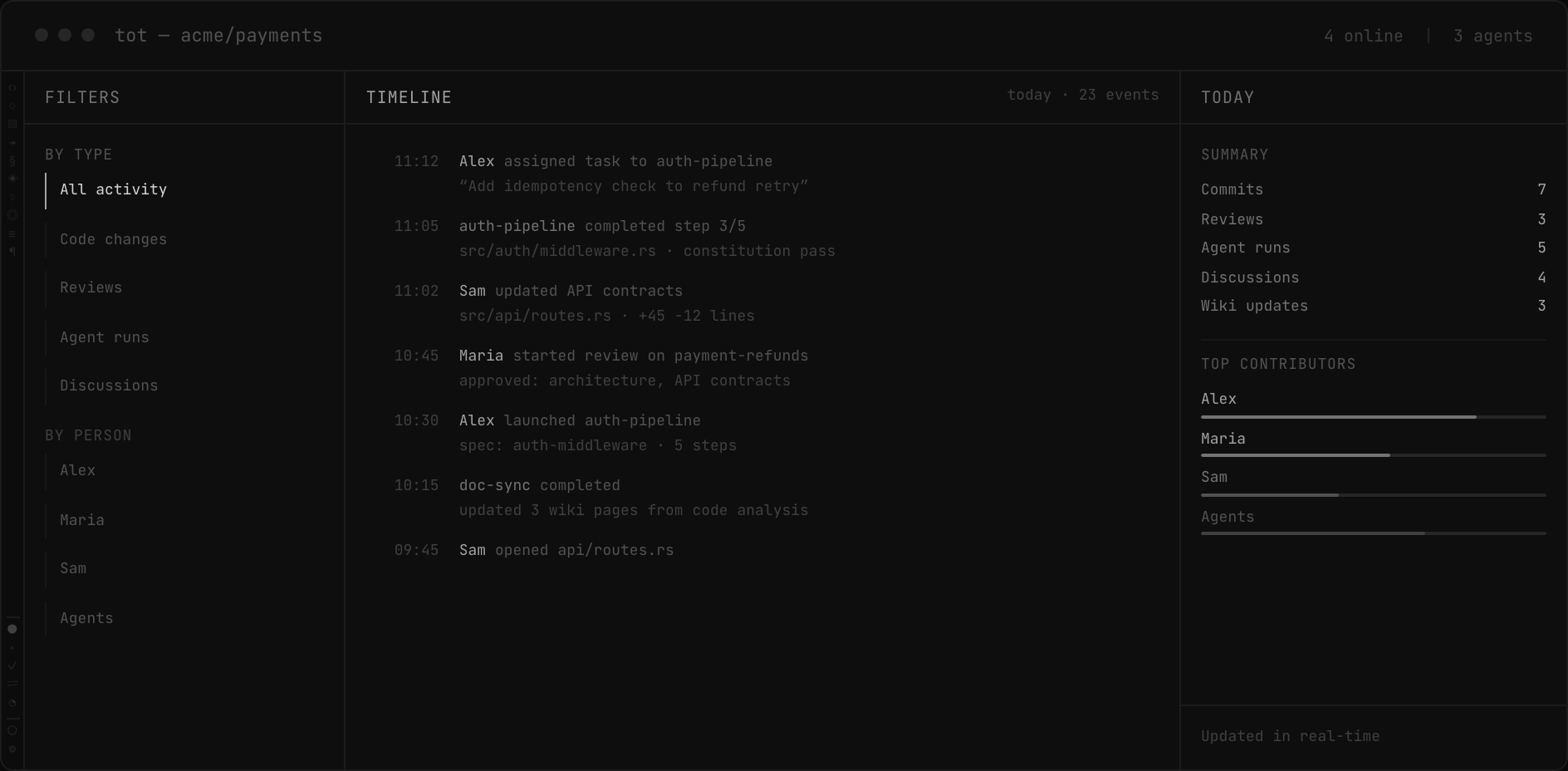Screen dimensions: 1568x771
Task: Select the All activity filter
Action: pyautogui.click(x=184, y=190)
